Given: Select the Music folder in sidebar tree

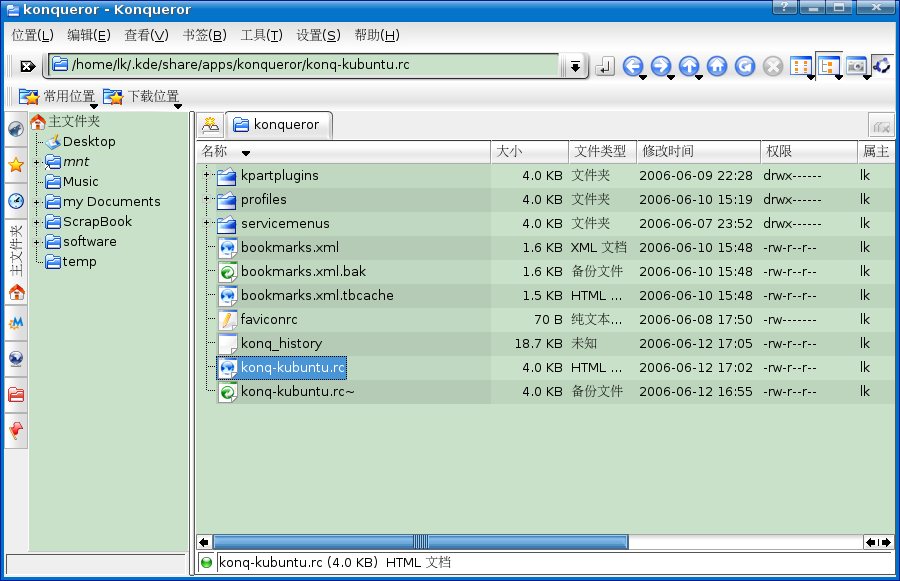Looking at the screenshot, I should (x=72, y=181).
